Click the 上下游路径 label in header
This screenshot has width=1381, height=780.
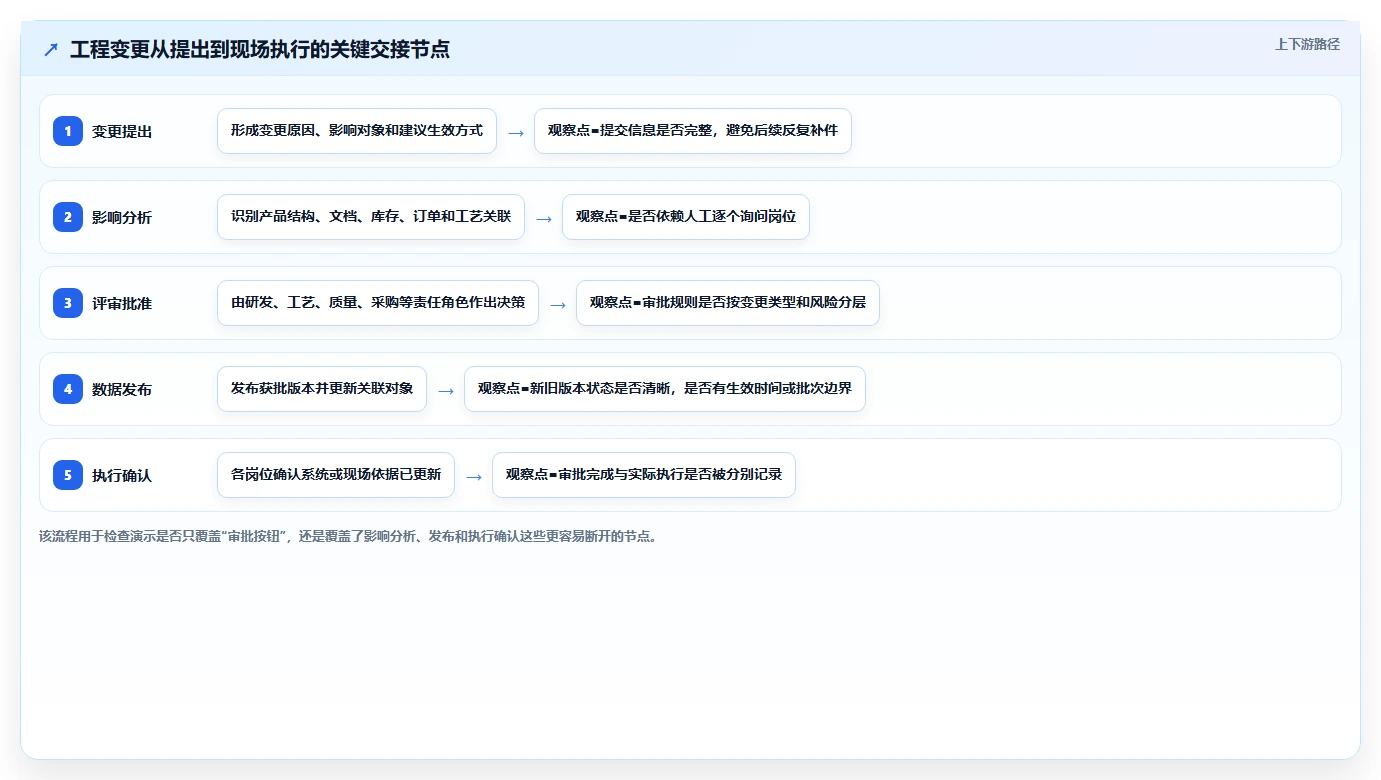(1307, 44)
